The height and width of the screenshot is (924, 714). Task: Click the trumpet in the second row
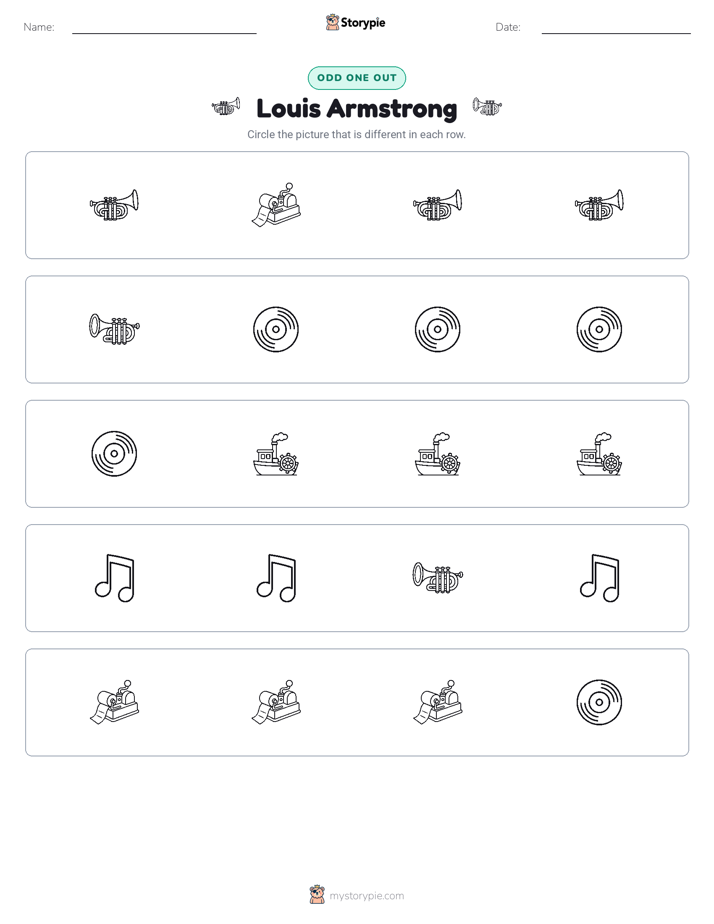(114, 329)
